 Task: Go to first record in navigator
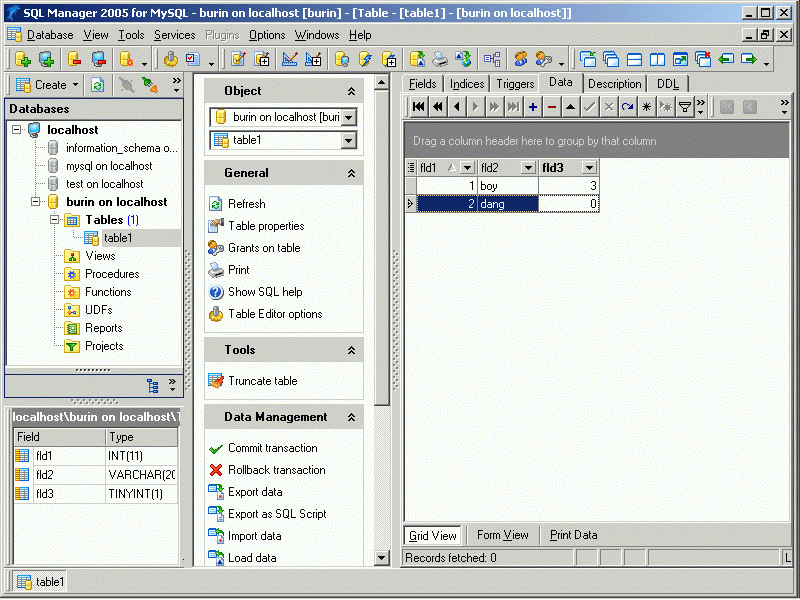[418, 107]
